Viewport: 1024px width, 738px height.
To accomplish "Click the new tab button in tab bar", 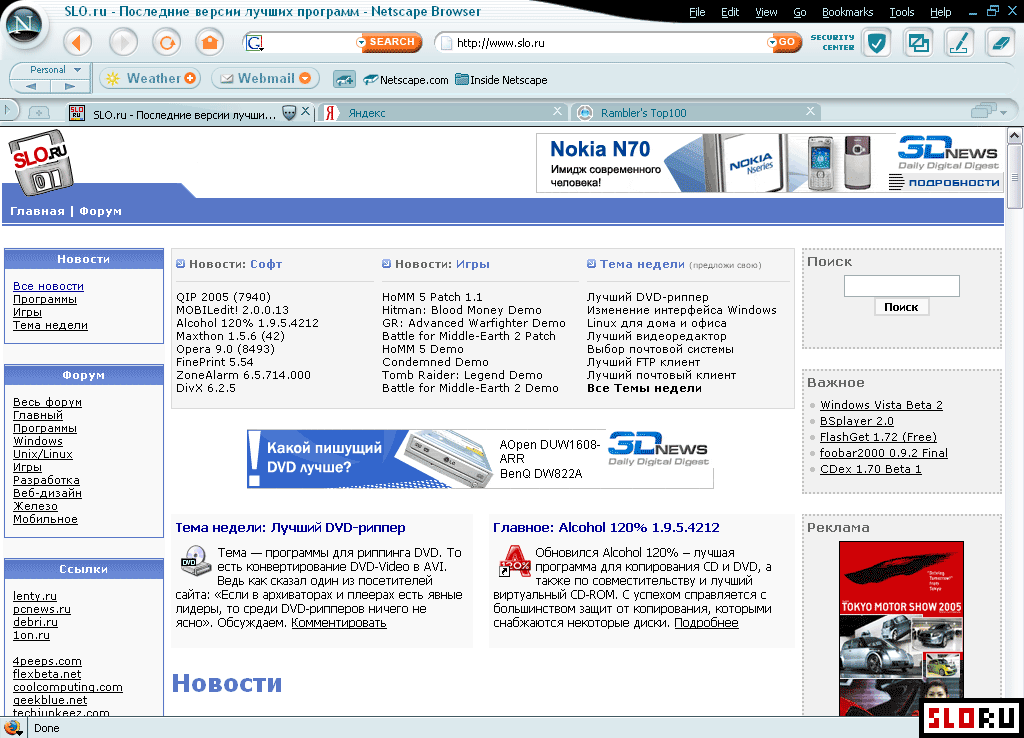I will [38, 113].
